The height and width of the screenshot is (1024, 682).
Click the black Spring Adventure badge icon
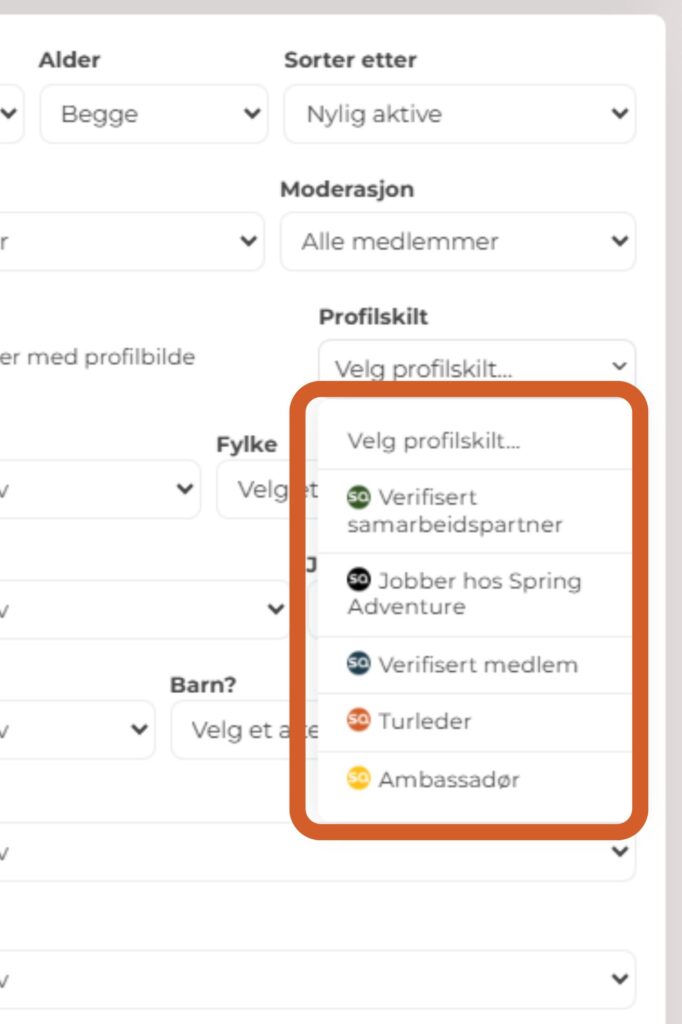(358, 580)
